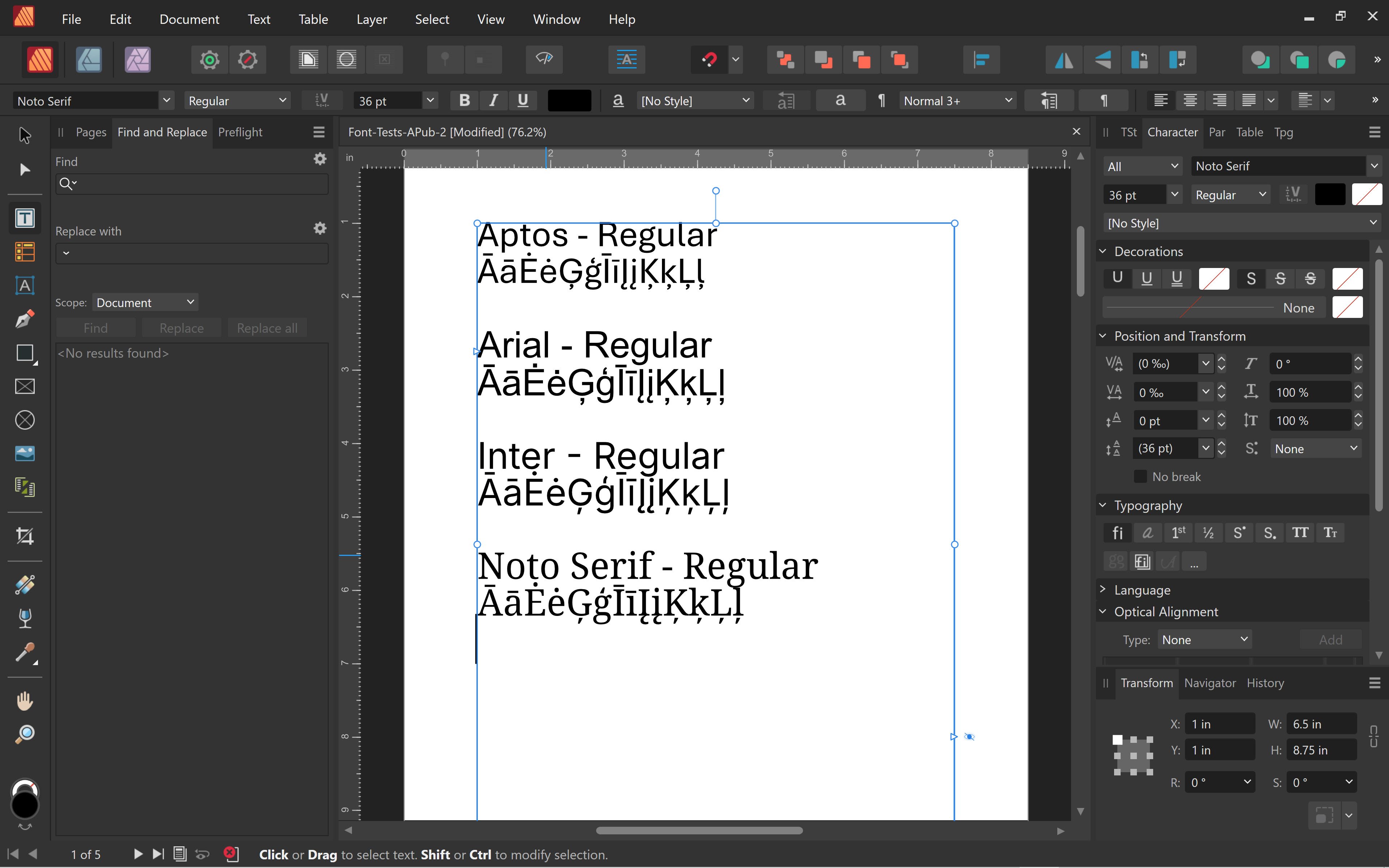Go to next page arrow
Viewport: 1389px width, 868px height.
[x=138, y=854]
